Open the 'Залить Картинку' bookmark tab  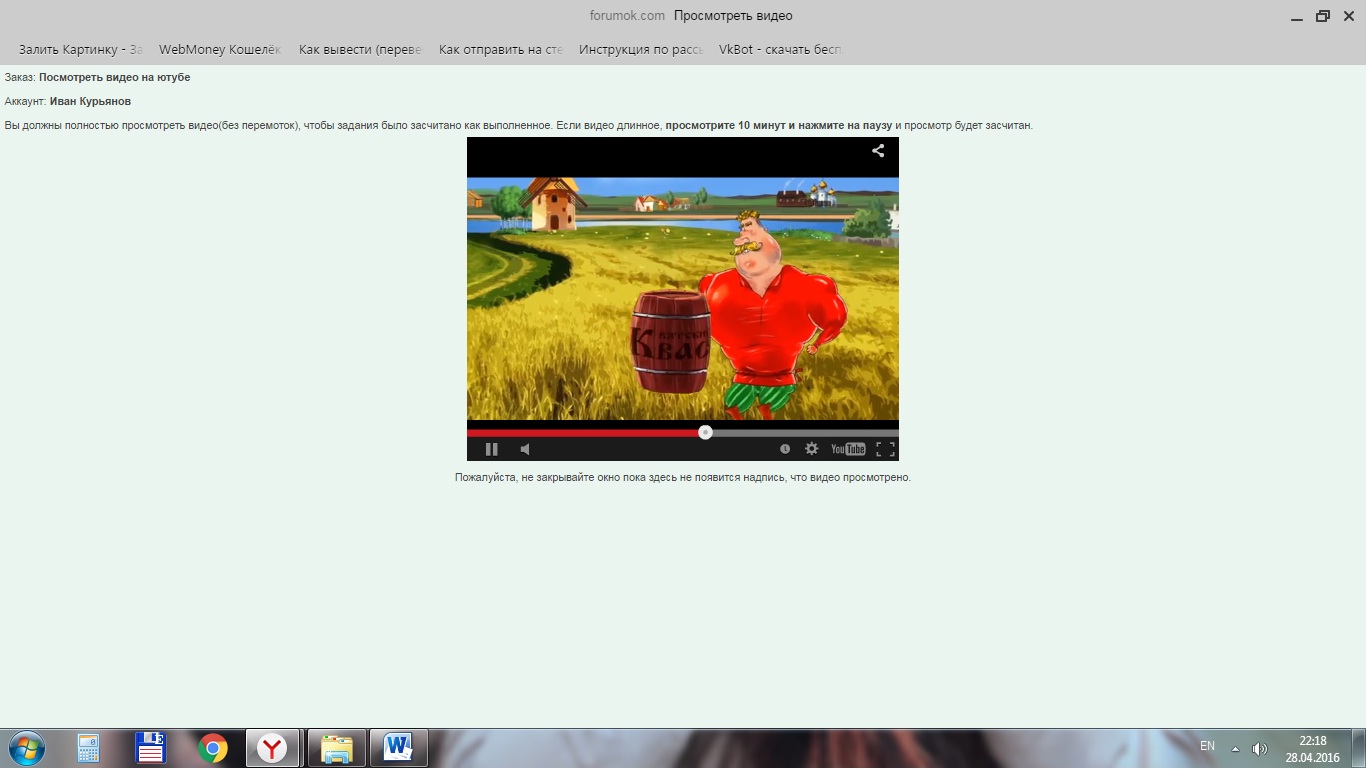(81, 49)
